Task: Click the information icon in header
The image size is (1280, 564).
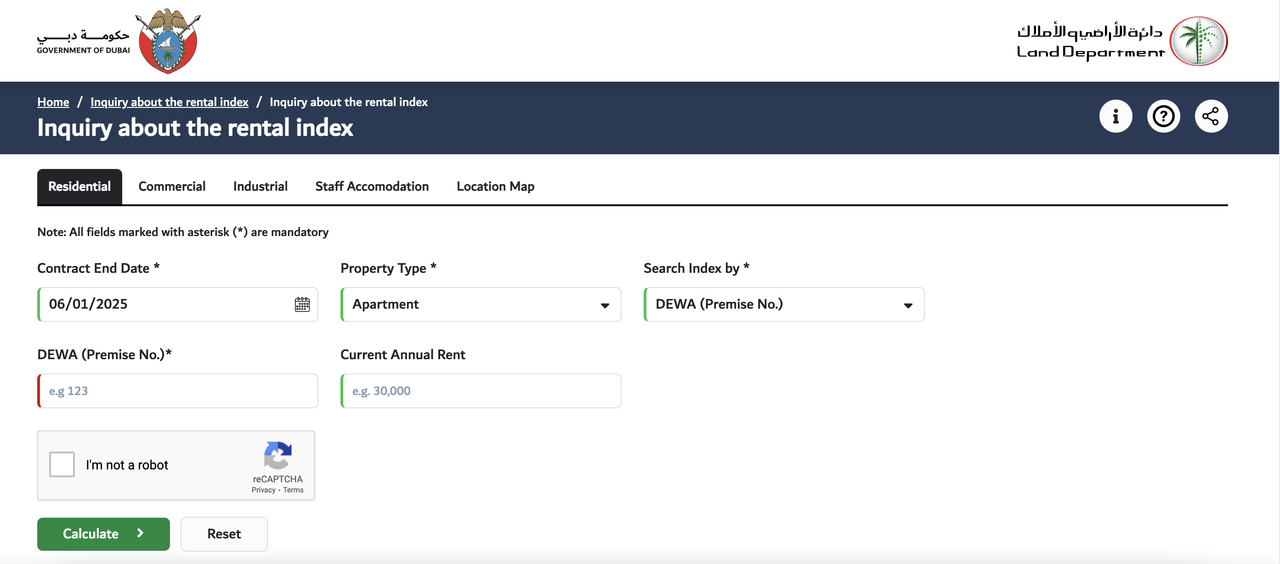Action: pyautogui.click(x=1115, y=117)
